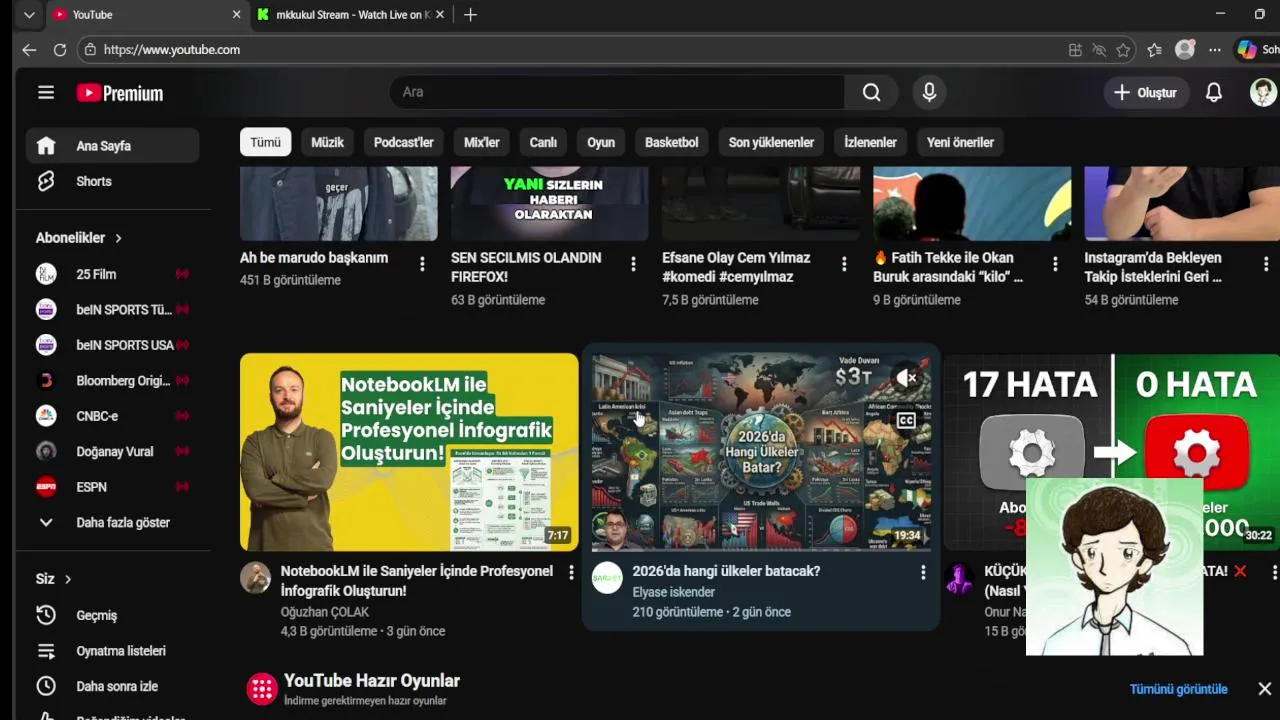Open the NotebookLM infografik video thumbnail
Image resolution: width=1280 pixels, height=720 pixels.
[409, 452]
